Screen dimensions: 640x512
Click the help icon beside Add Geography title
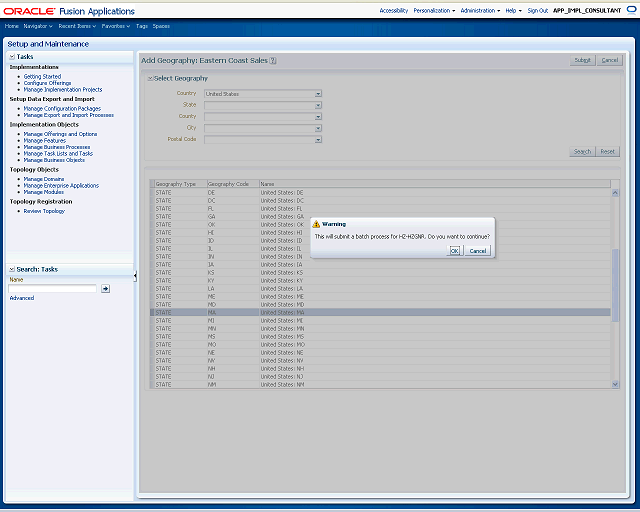click(273, 60)
